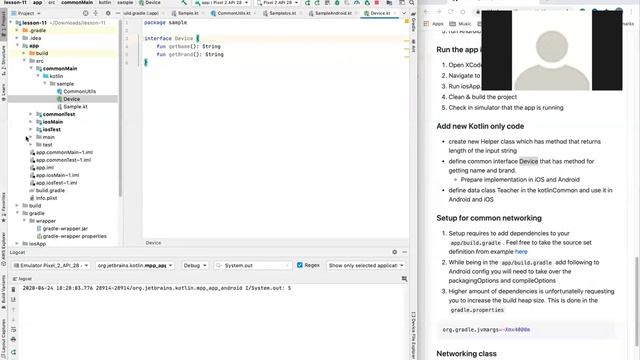The image size is (640, 360).
Task: Open Apps bookmark in browser bar
Action: point(434,24)
